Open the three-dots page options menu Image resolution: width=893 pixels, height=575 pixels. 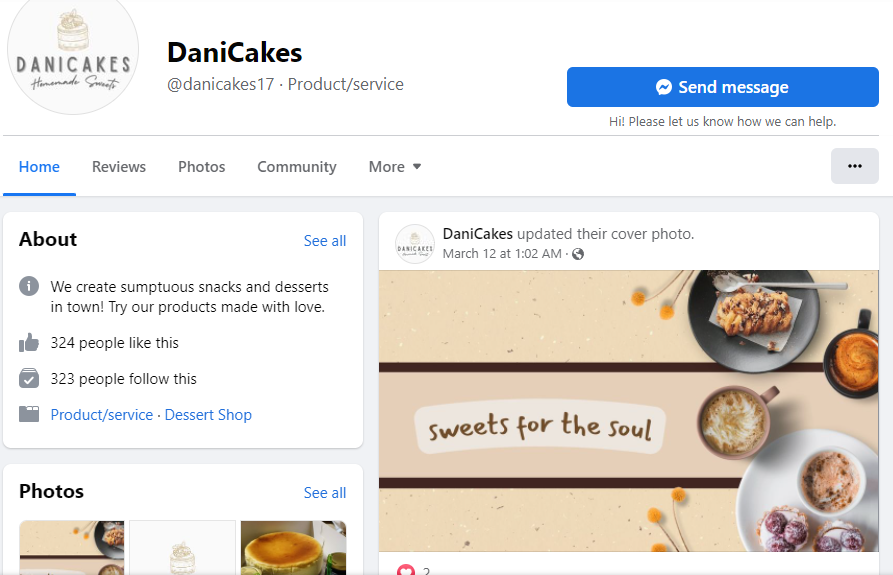(854, 166)
